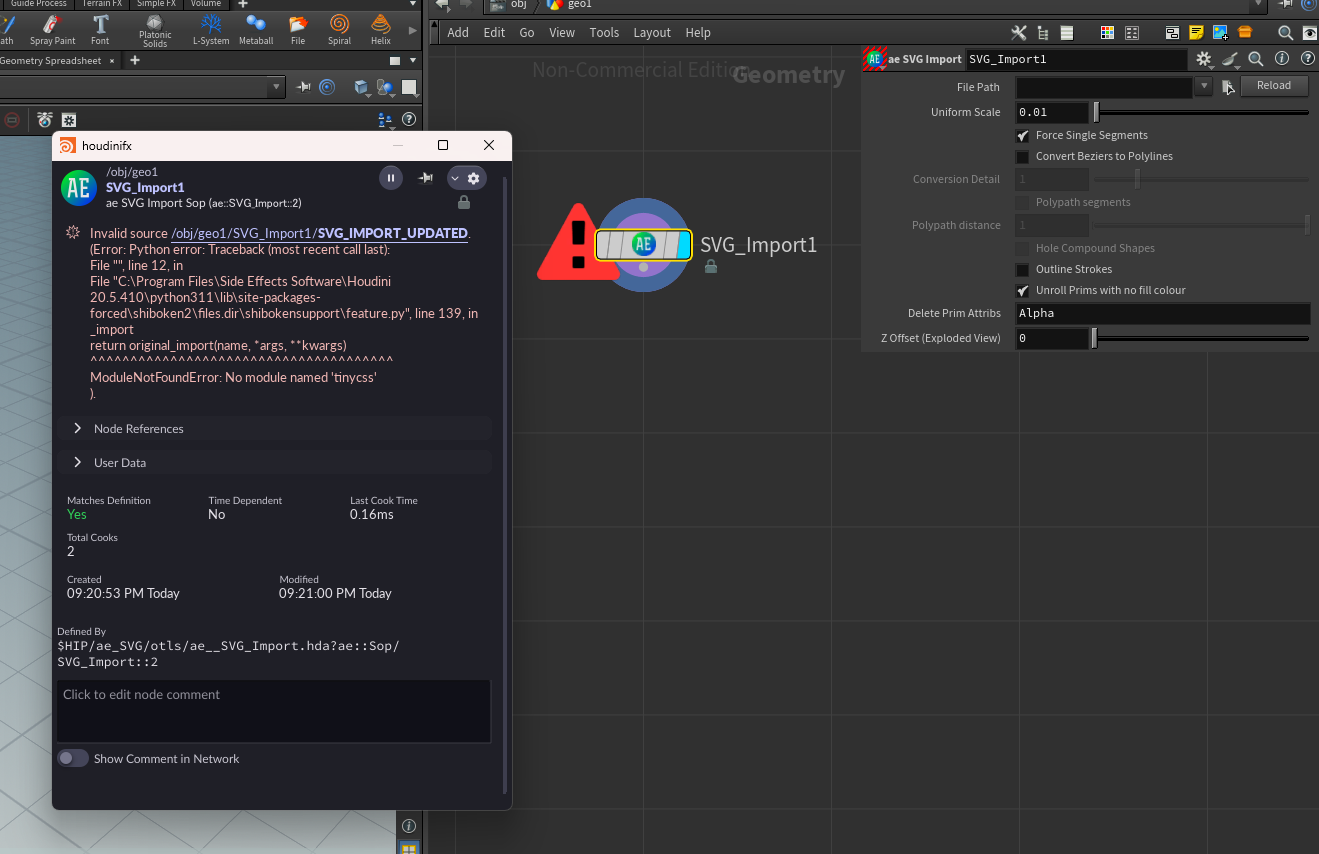Select the File shelf tool

[x=298, y=29]
